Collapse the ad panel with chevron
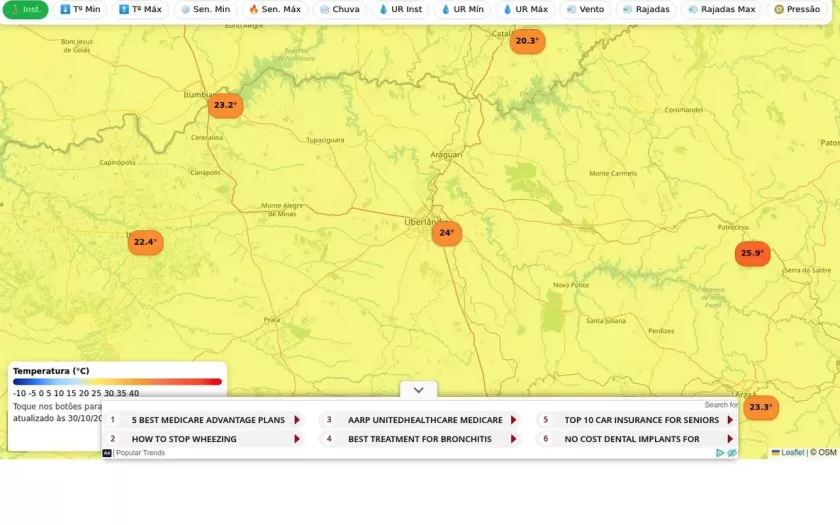 coord(418,390)
